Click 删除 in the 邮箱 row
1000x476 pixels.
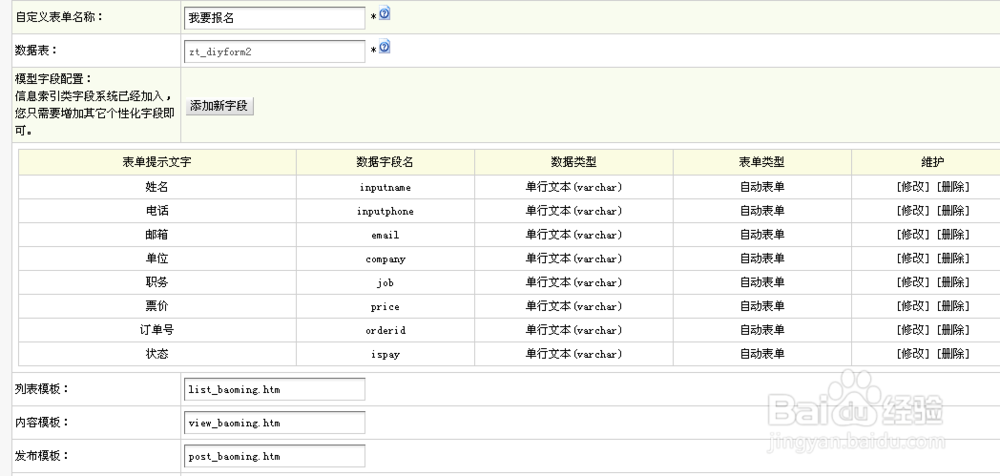pos(953,235)
